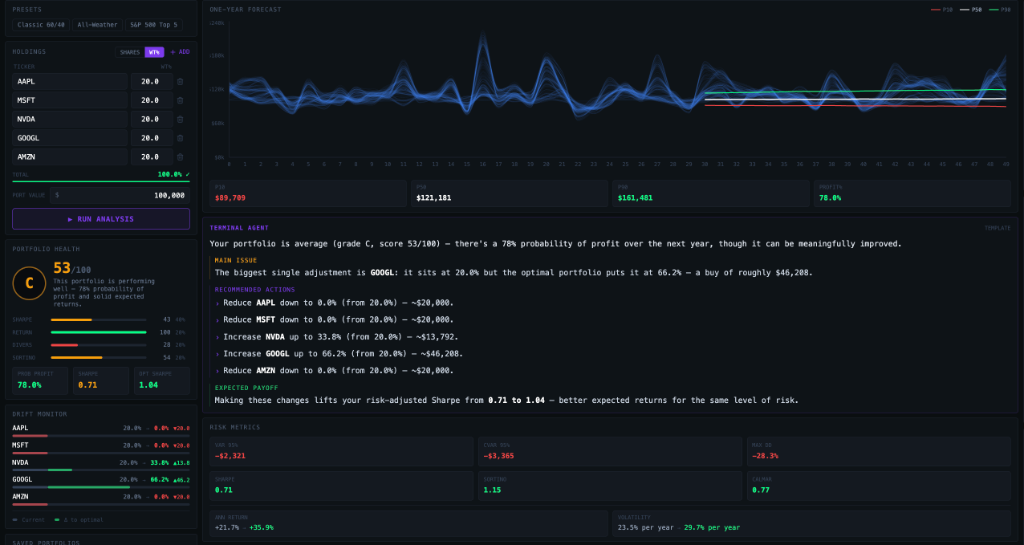Switch holdings input to Shares mode

pyautogui.click(x=130, y=52)
